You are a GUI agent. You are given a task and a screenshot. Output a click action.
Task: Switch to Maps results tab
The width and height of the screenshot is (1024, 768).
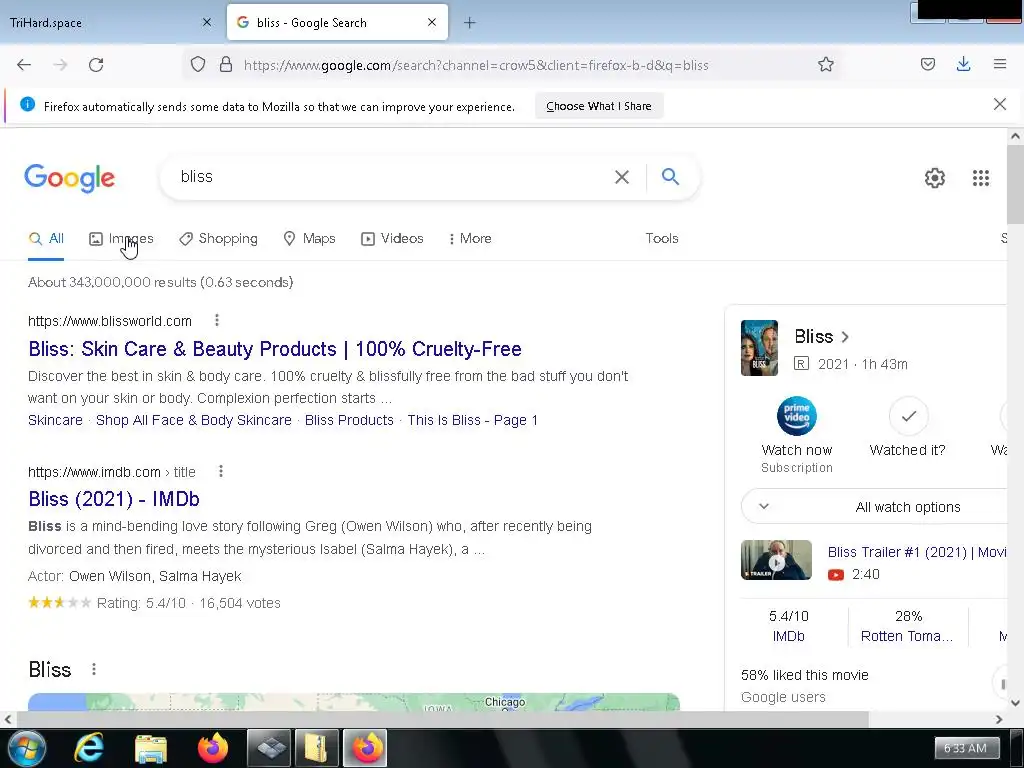coord(310,239)
